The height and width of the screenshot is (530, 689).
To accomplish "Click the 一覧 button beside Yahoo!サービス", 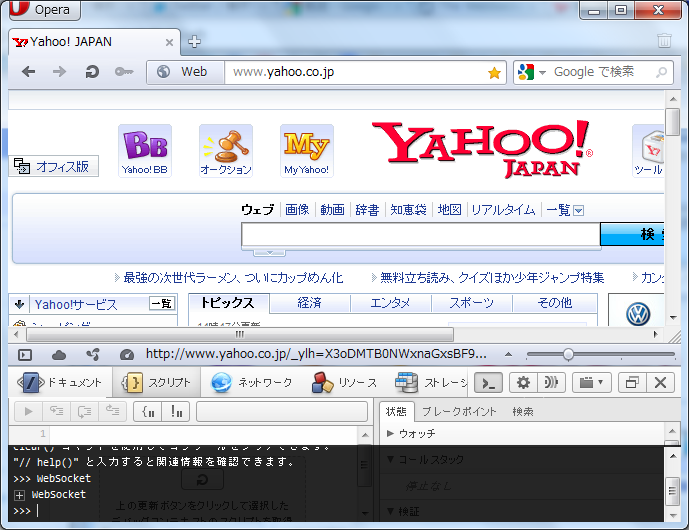I will coord(162,303).
